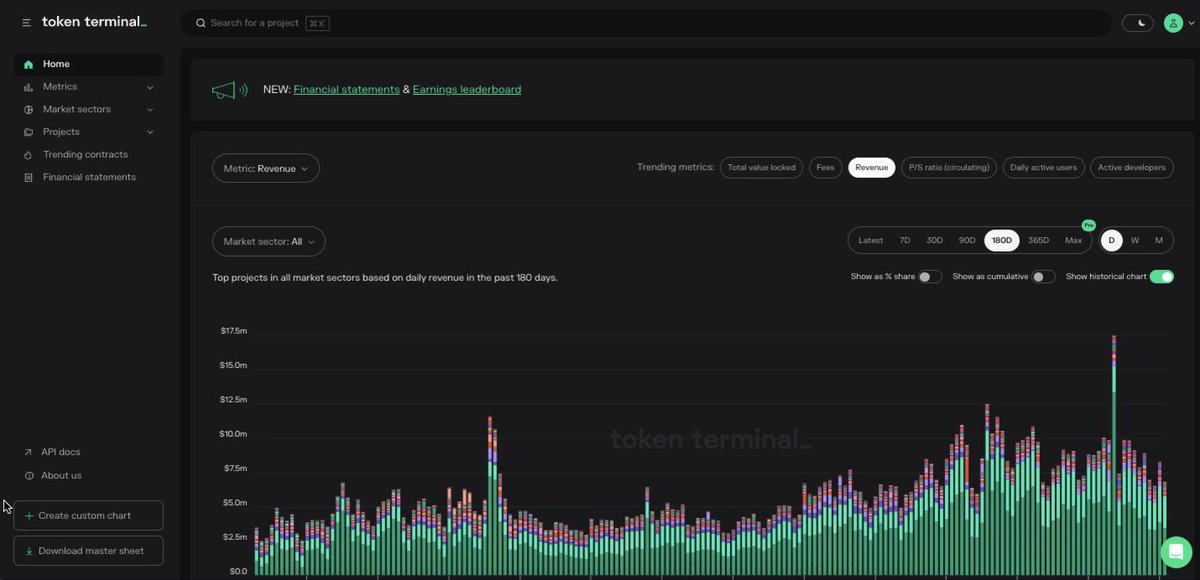Click the user profile avatar

pyautogui.click(x=1173, y=23)
